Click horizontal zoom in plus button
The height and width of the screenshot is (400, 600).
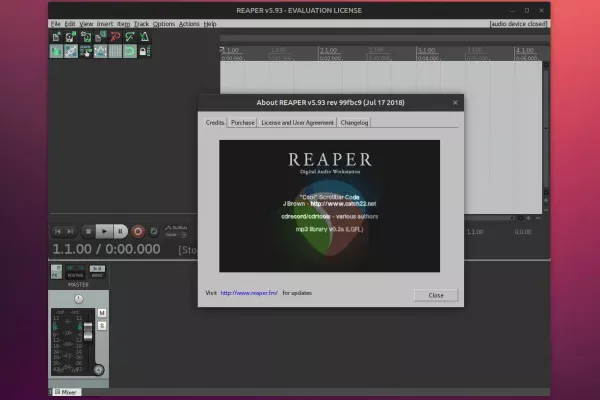pyautogui.click(x=528, y=218)
